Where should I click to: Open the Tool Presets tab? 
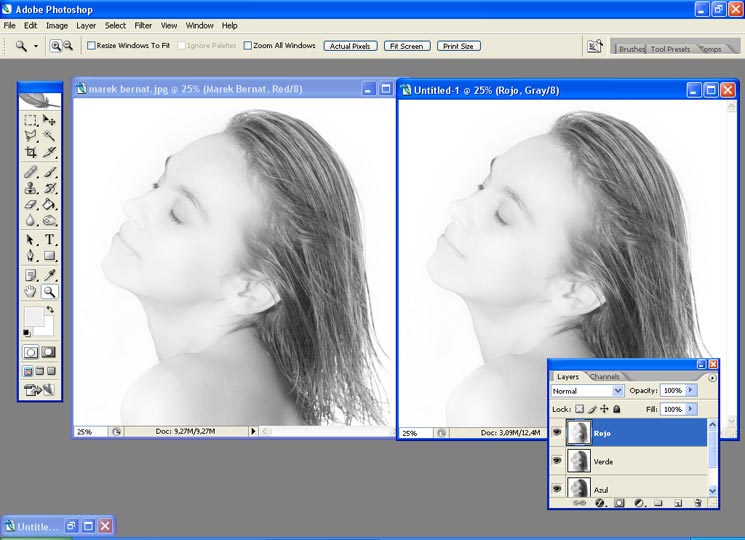[x=670, y=49]
